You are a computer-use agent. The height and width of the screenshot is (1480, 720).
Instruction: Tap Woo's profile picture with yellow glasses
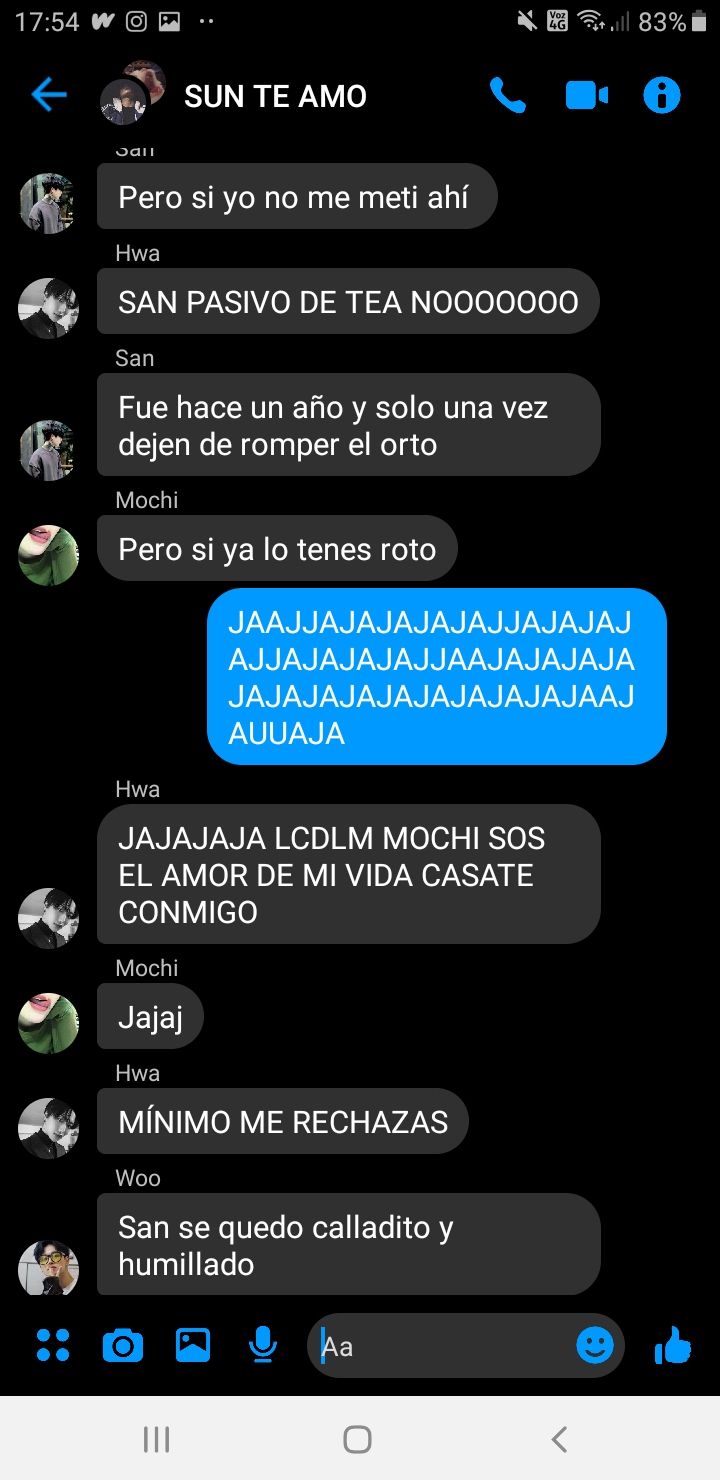tap(48, 1268)
